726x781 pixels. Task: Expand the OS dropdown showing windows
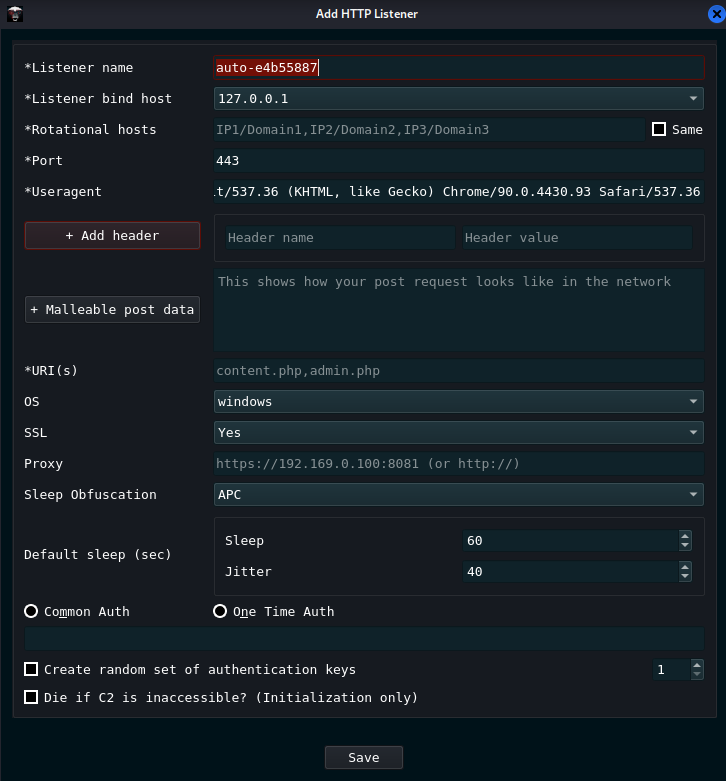point(459,401)
